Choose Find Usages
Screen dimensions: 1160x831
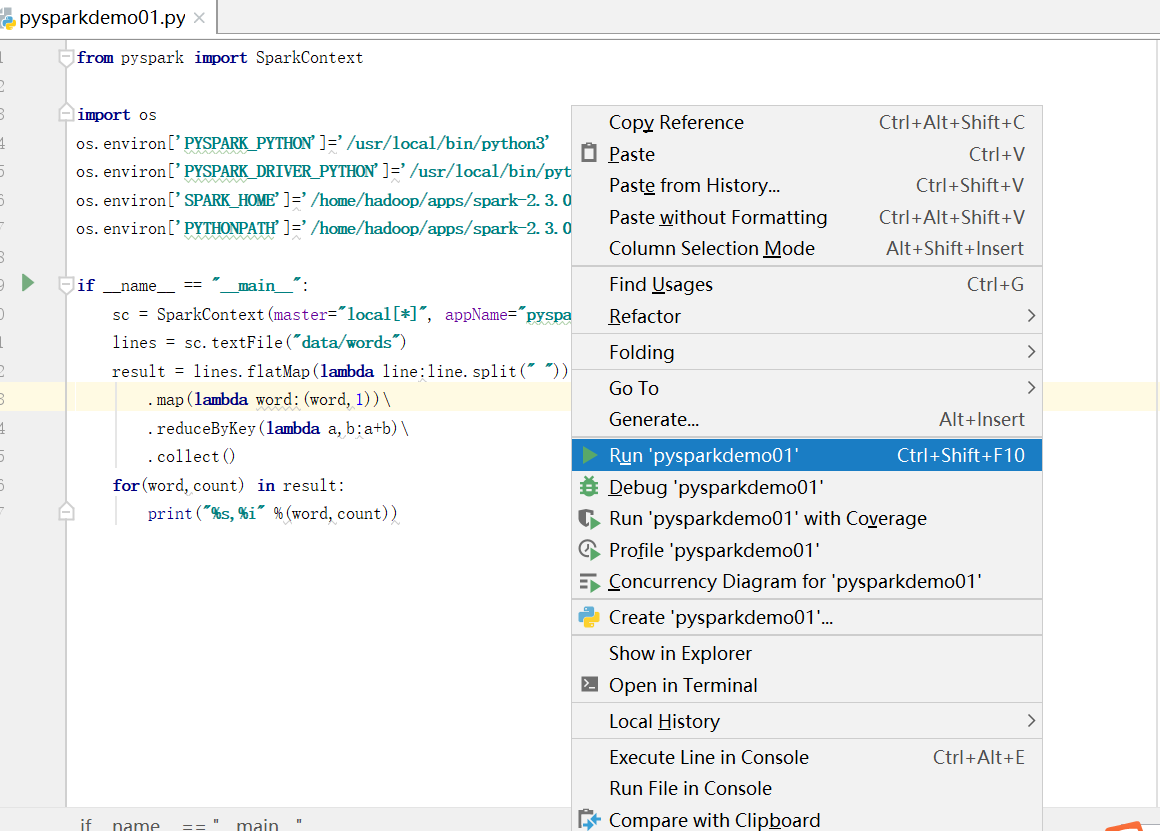[807, 284]
